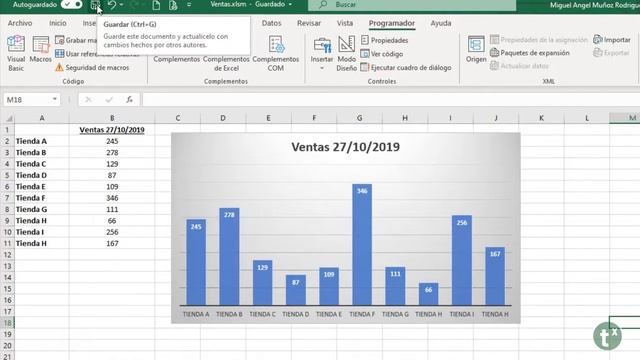Viewport: 640px width, 360px height.
Task: Click the chart title Ventas 27/10/2019
Action: 345,147
